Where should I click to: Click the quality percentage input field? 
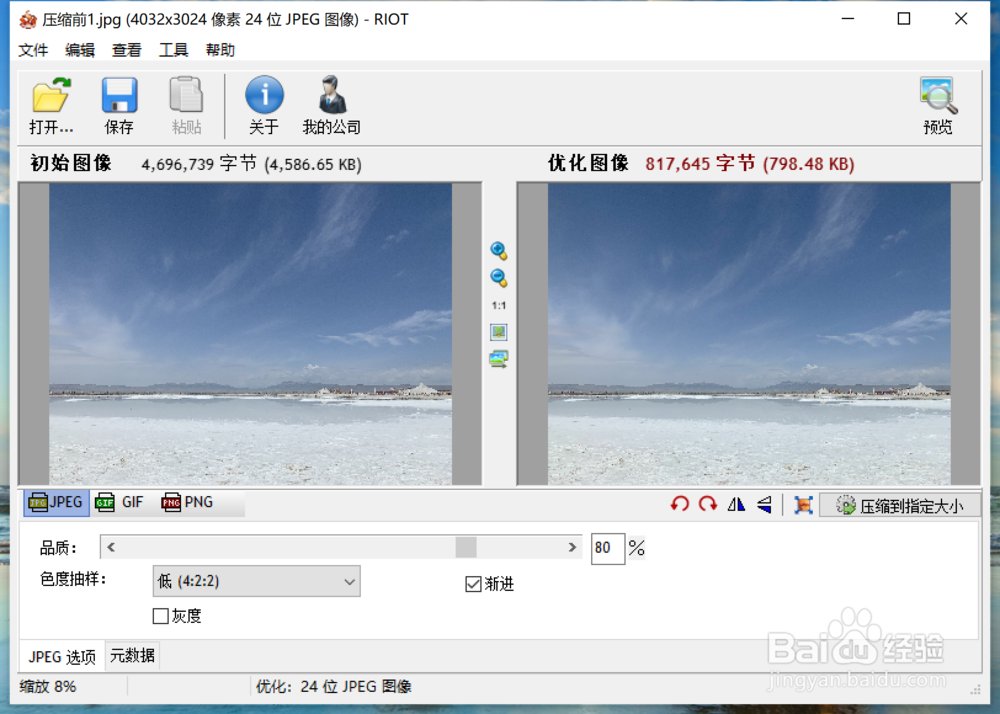tap(608, 549)
